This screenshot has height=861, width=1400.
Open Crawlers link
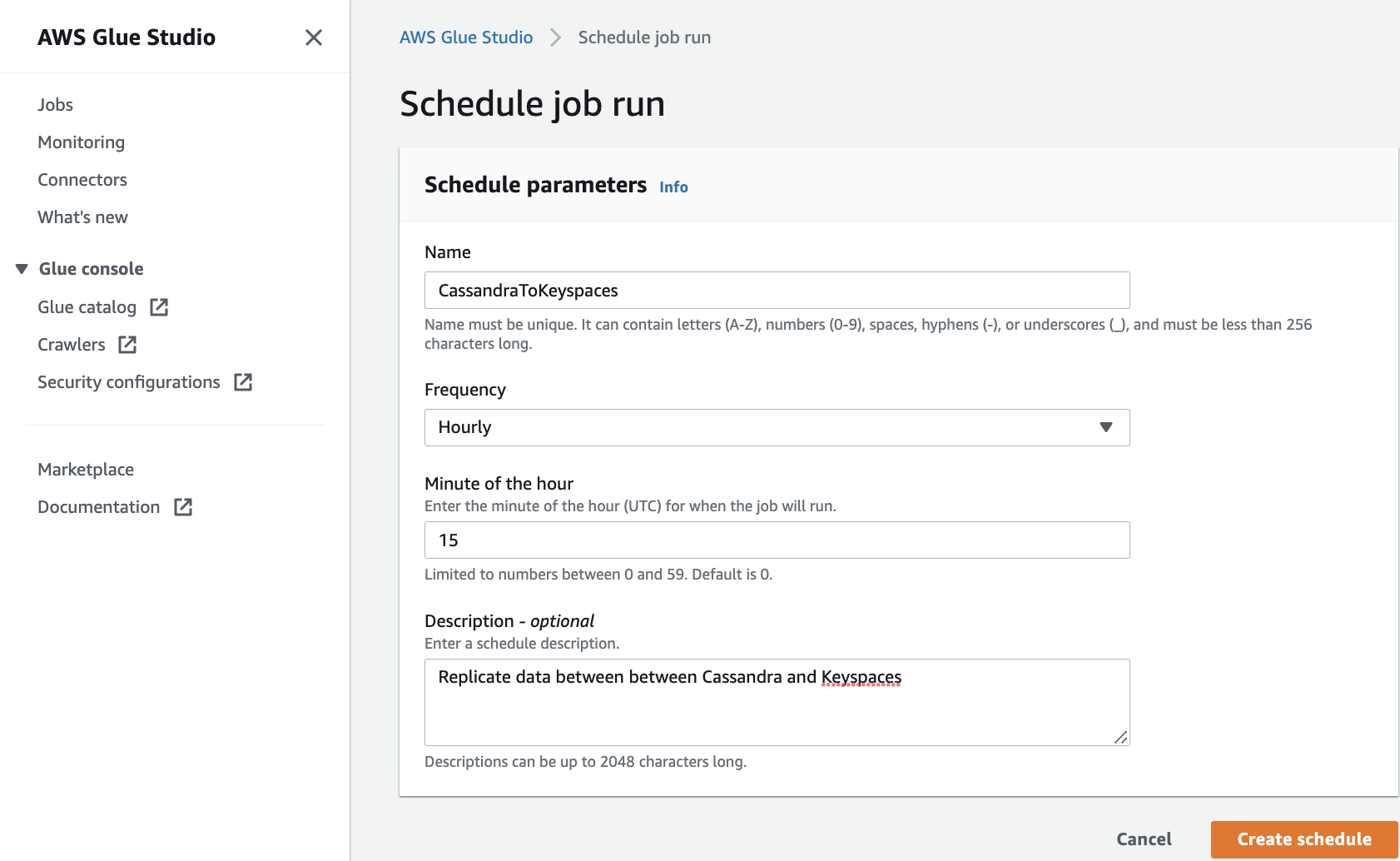[x=72, y=345]
